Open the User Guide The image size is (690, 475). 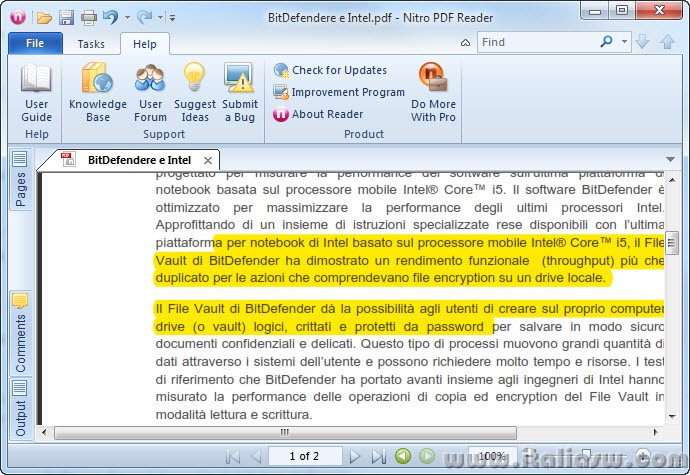pyautogui.click(x=37, y=93)
